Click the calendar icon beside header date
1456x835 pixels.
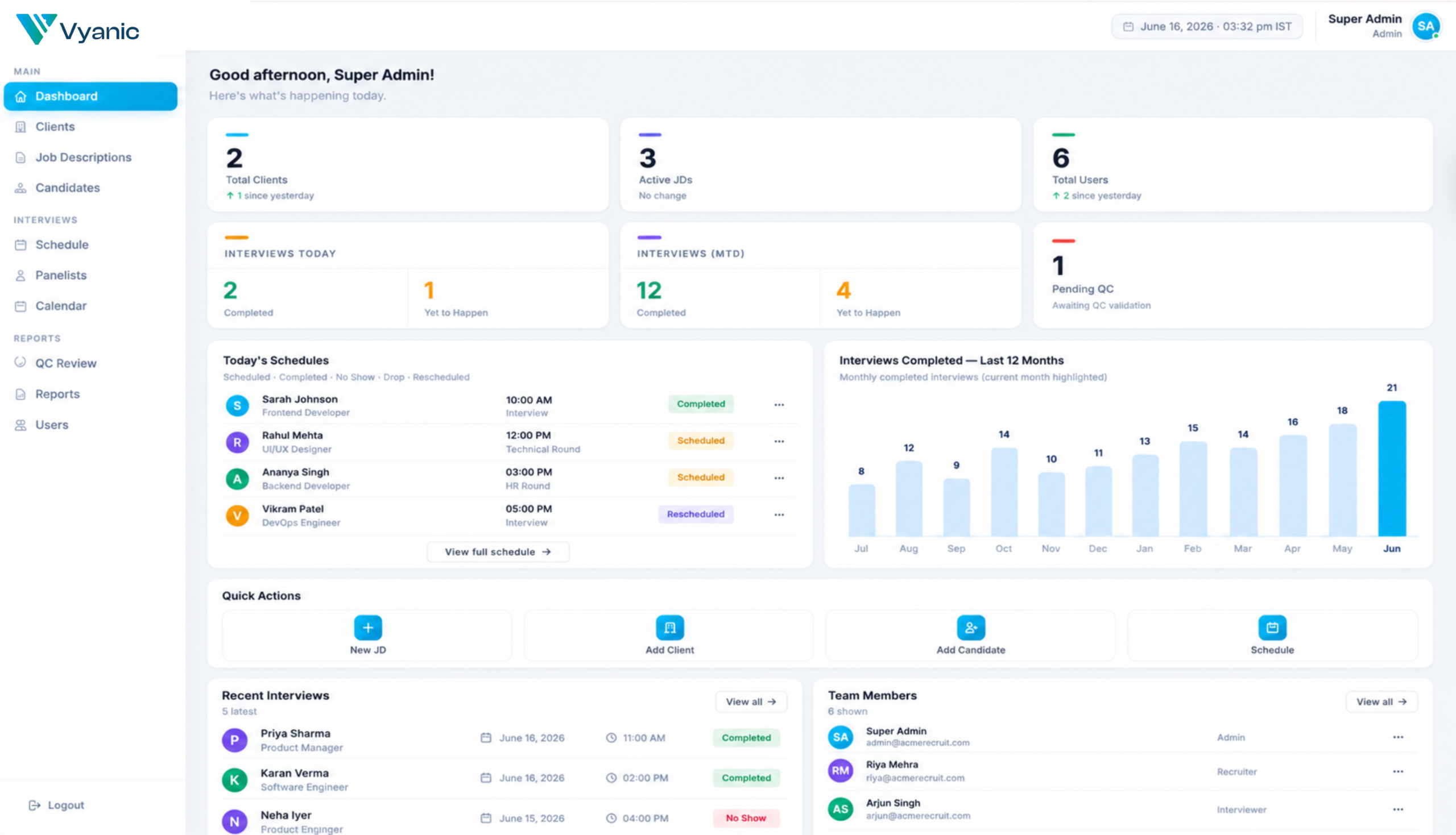tap(1128, 26)
